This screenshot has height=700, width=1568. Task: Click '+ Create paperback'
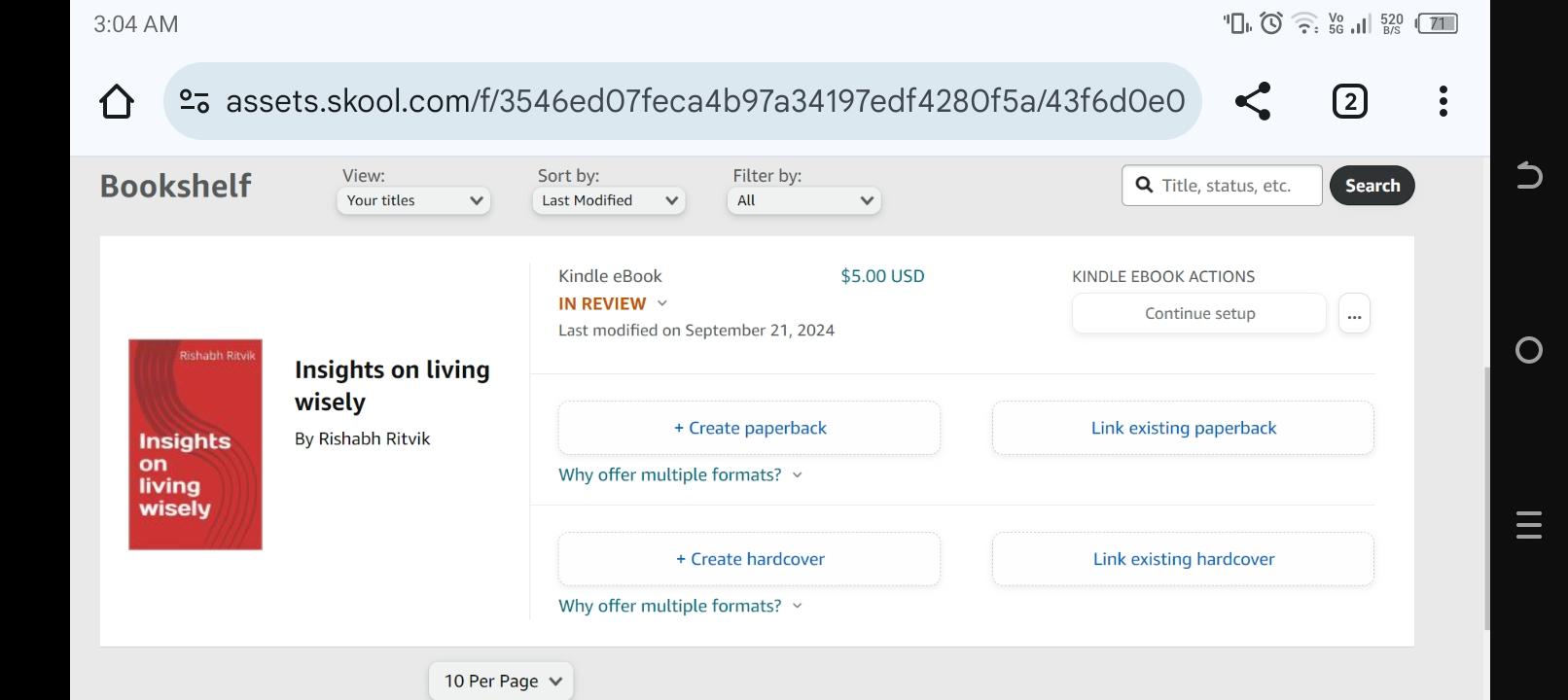pos(749,428)
